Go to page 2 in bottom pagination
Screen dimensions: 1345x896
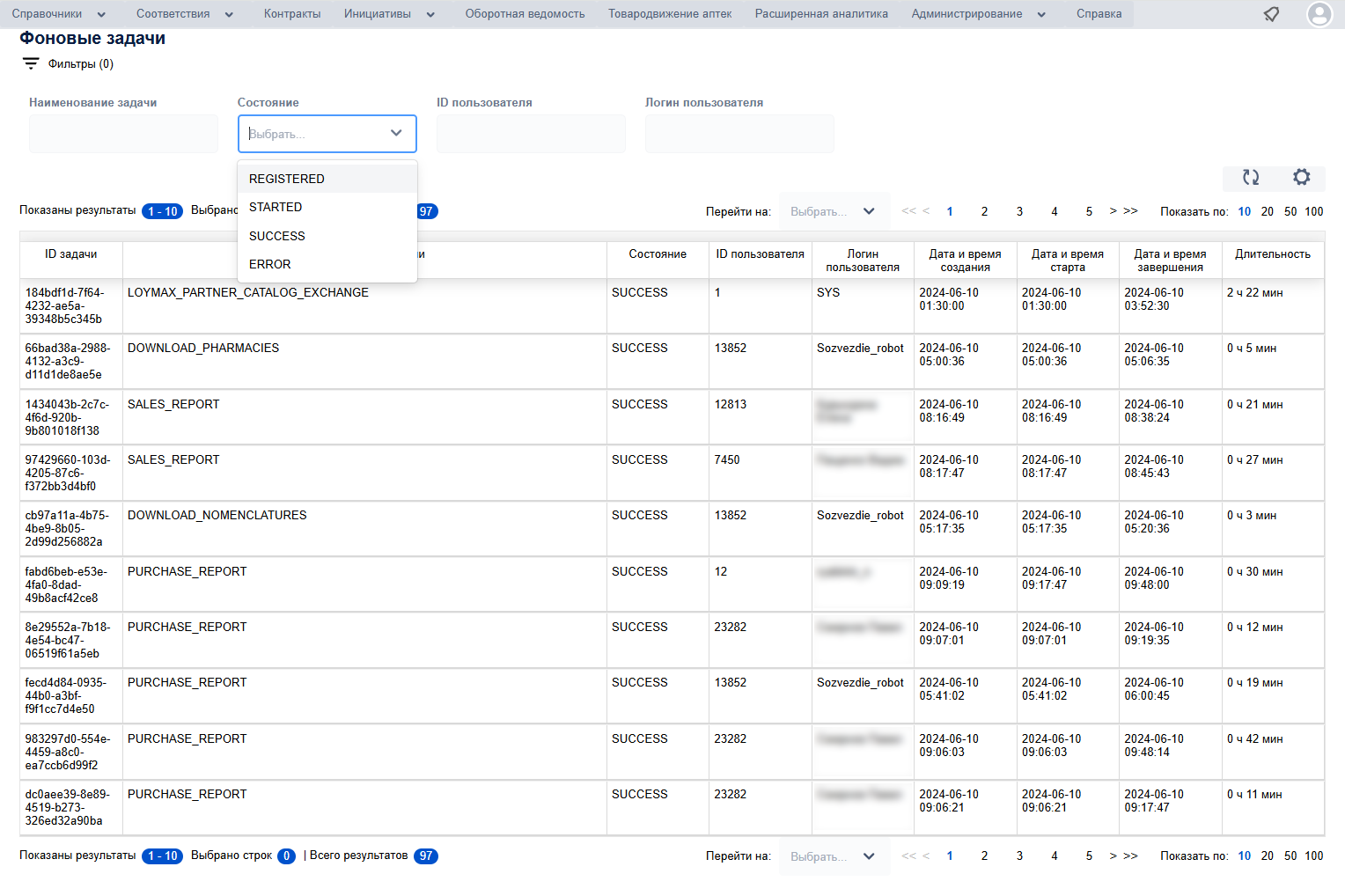984,856
